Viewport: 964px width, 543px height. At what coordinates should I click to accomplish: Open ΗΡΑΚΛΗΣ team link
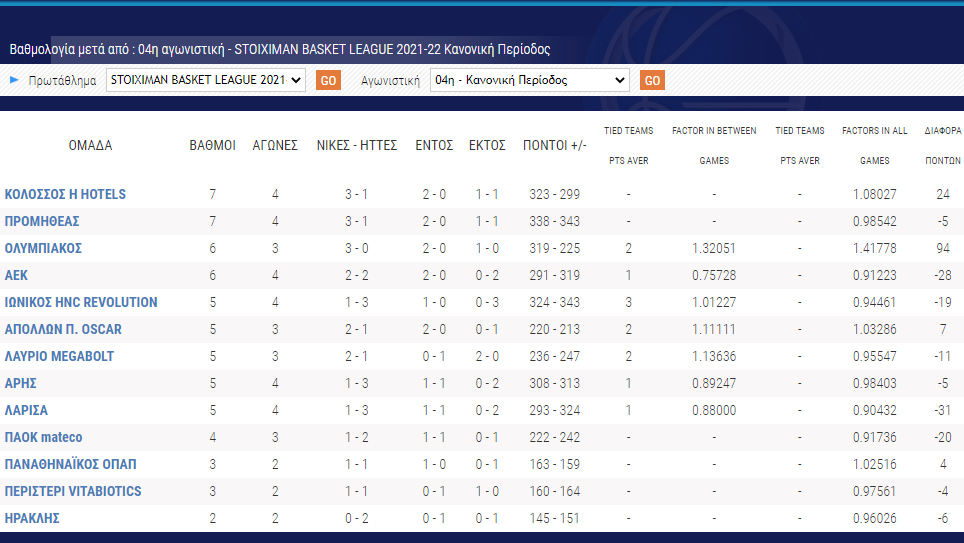tap(32, 519)
